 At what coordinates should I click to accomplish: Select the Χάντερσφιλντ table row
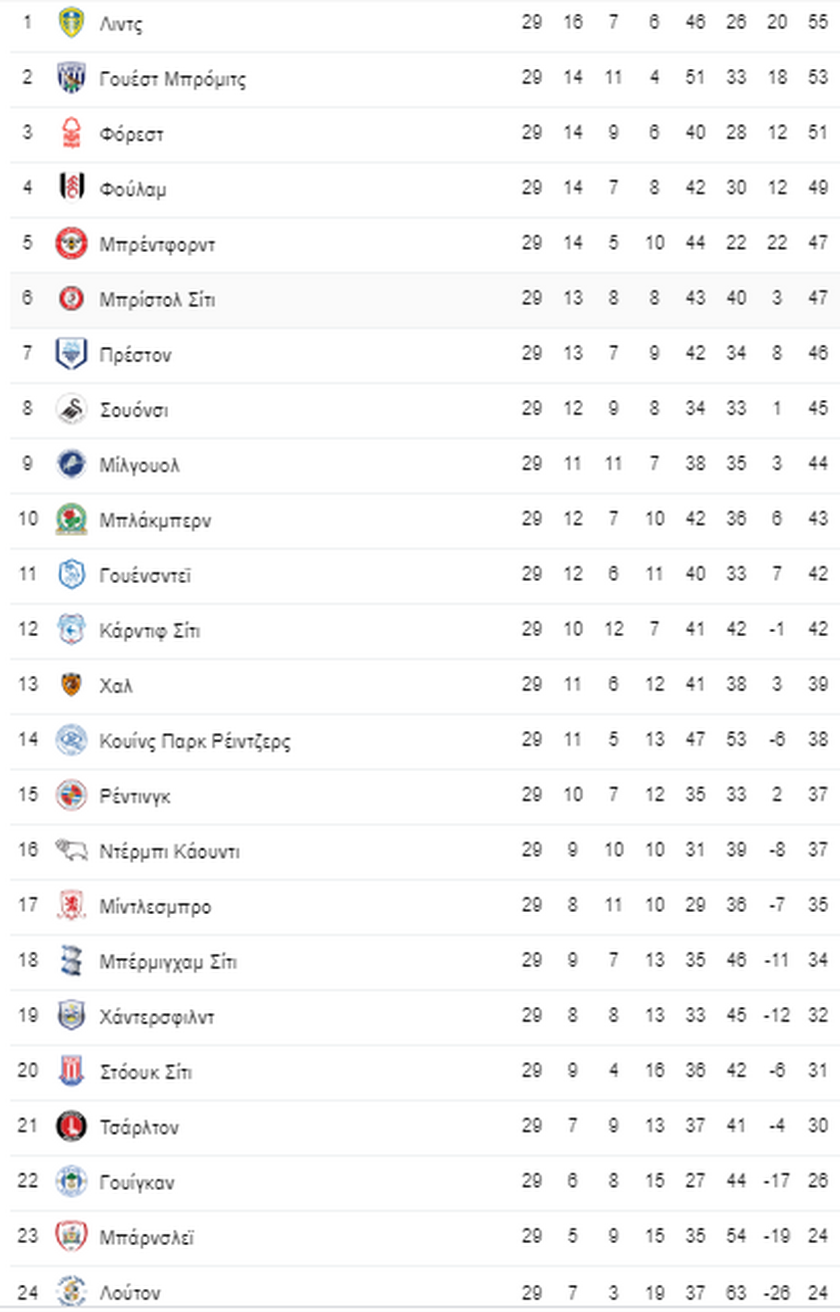point(420,1017)
